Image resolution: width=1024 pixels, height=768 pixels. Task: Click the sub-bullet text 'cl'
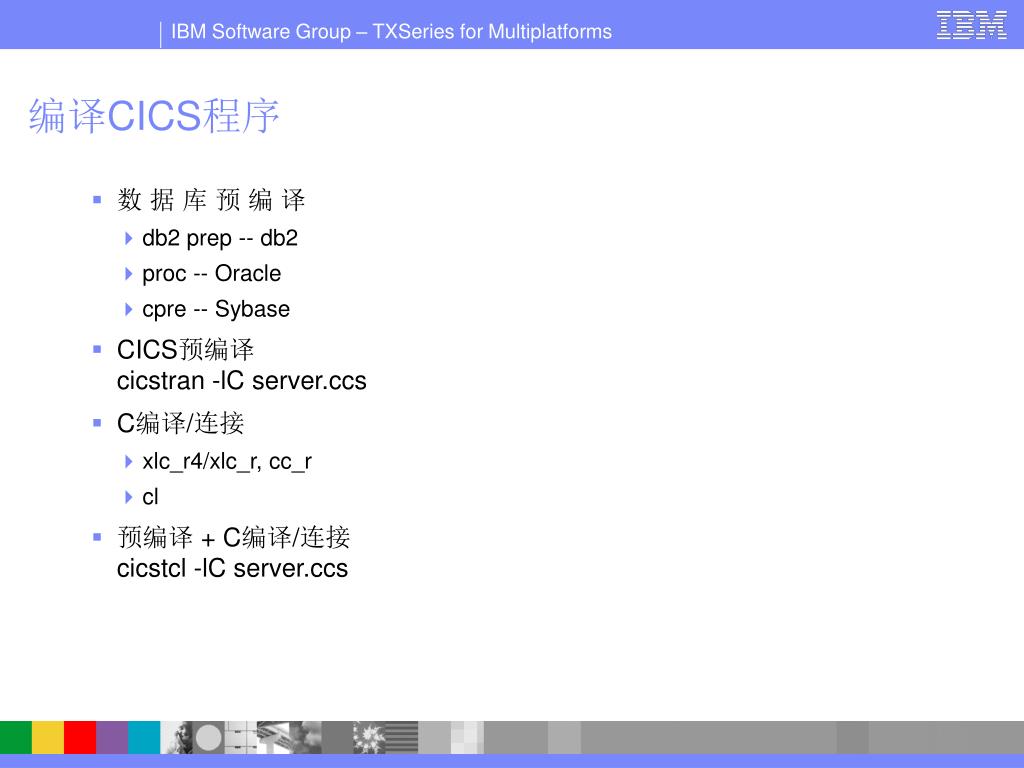click(150, 497)
